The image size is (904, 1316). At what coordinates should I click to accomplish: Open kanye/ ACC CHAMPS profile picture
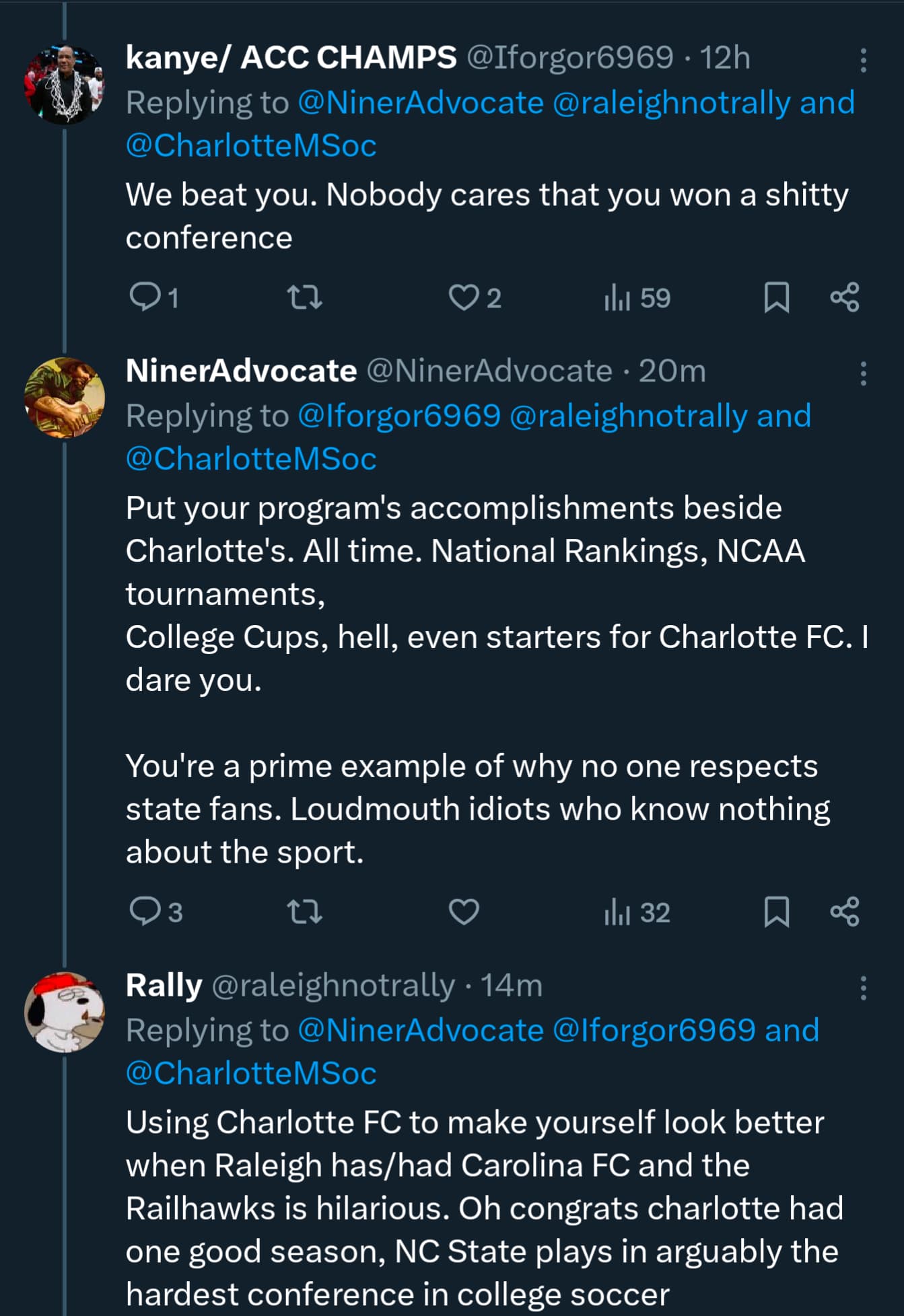pyautogui.click(x=65, y=84)
